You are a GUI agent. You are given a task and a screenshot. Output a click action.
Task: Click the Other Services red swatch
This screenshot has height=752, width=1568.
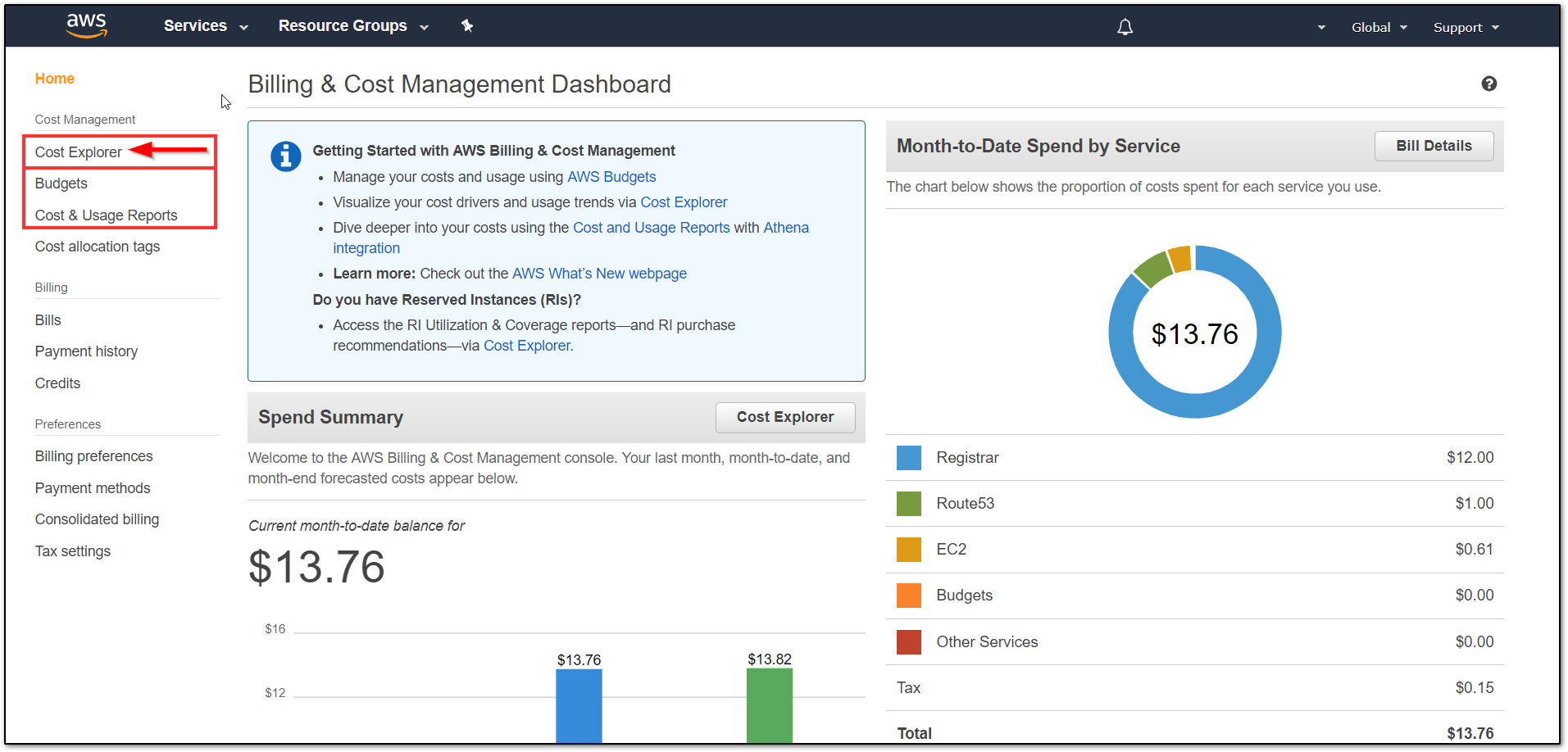tap(909, 642)
